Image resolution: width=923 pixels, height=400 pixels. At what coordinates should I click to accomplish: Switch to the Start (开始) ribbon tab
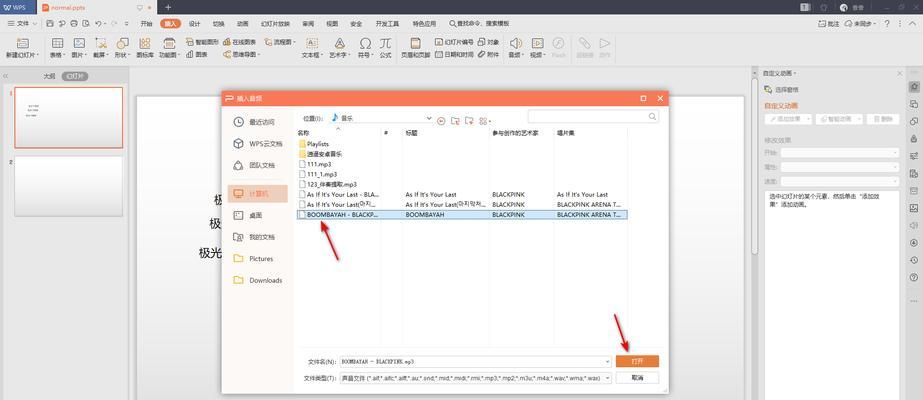coord(147,24)
